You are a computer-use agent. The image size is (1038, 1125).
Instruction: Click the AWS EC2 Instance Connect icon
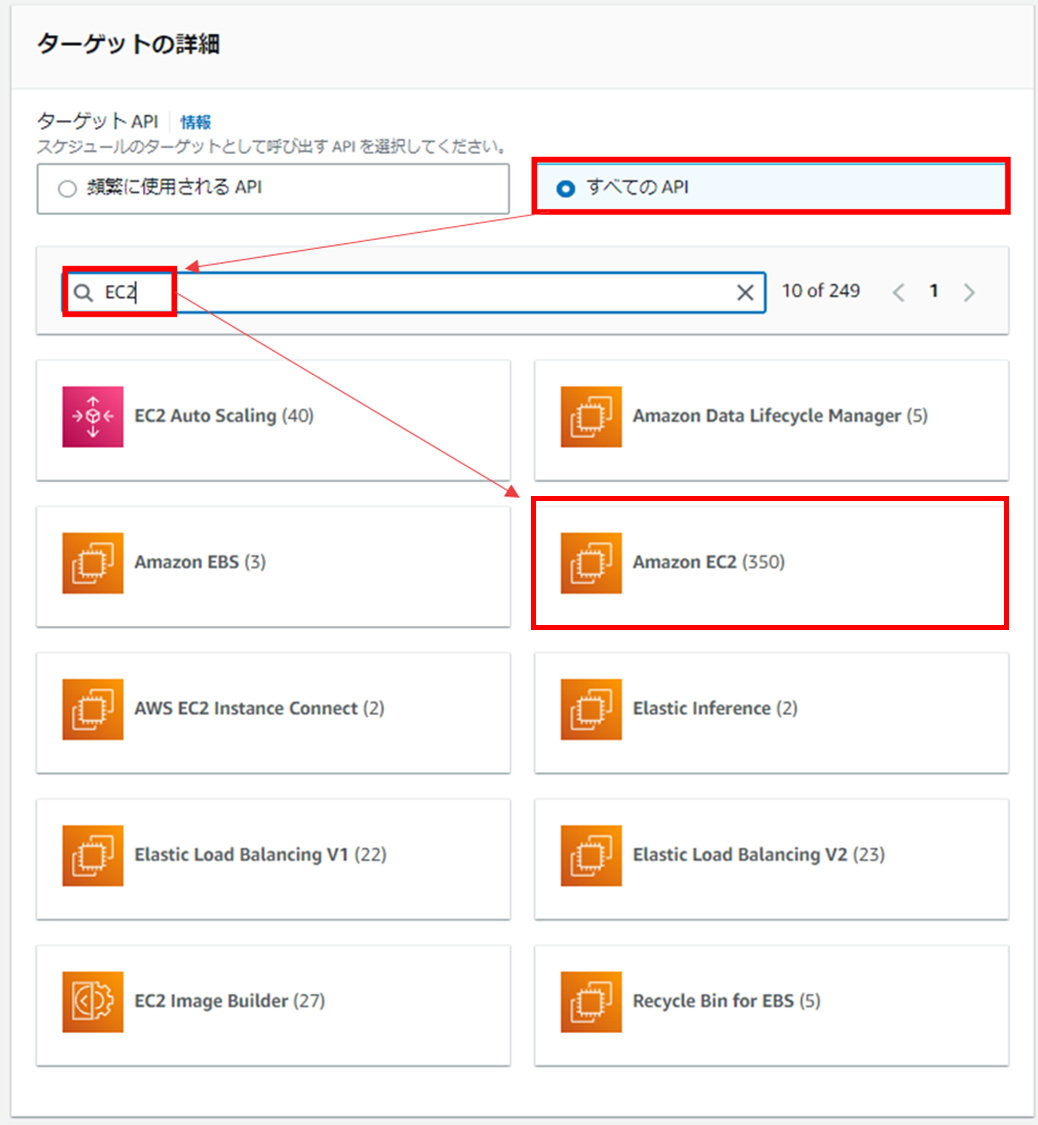pos(93,710)
